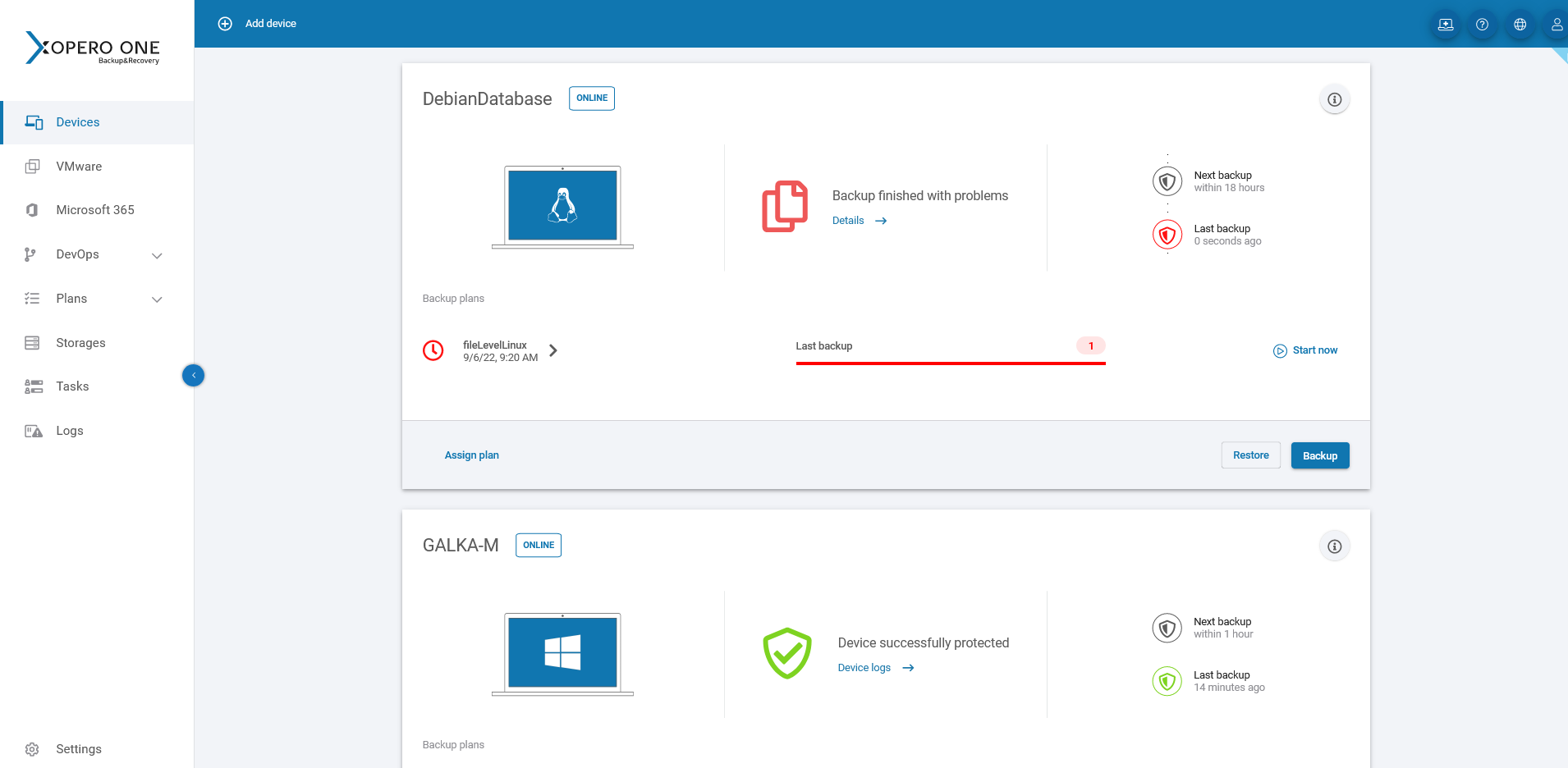
Task: Open the download agent icon in header
Action: click(1446, 25)
